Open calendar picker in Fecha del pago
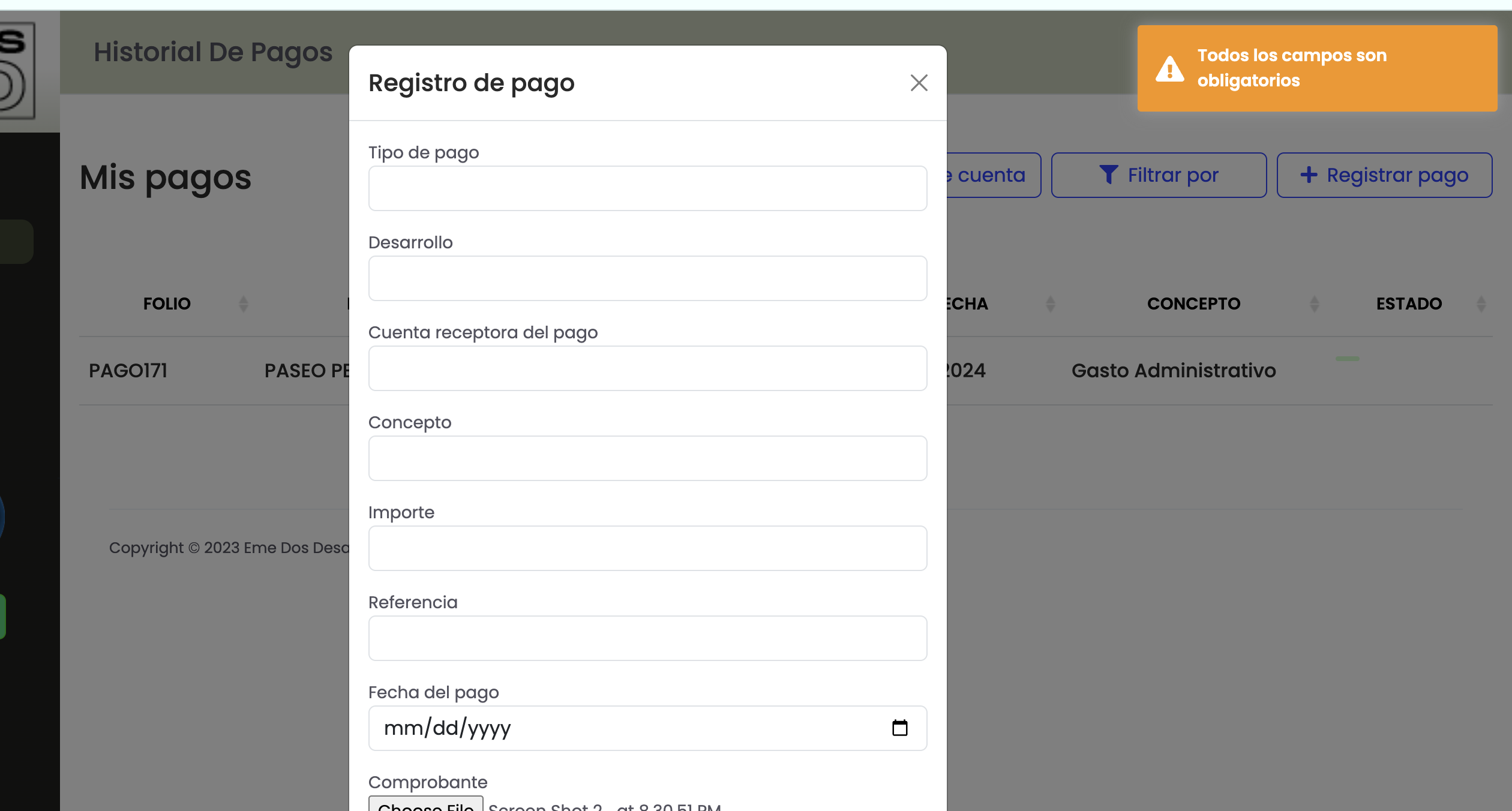The image size is (1512, 811). [899, 728]
